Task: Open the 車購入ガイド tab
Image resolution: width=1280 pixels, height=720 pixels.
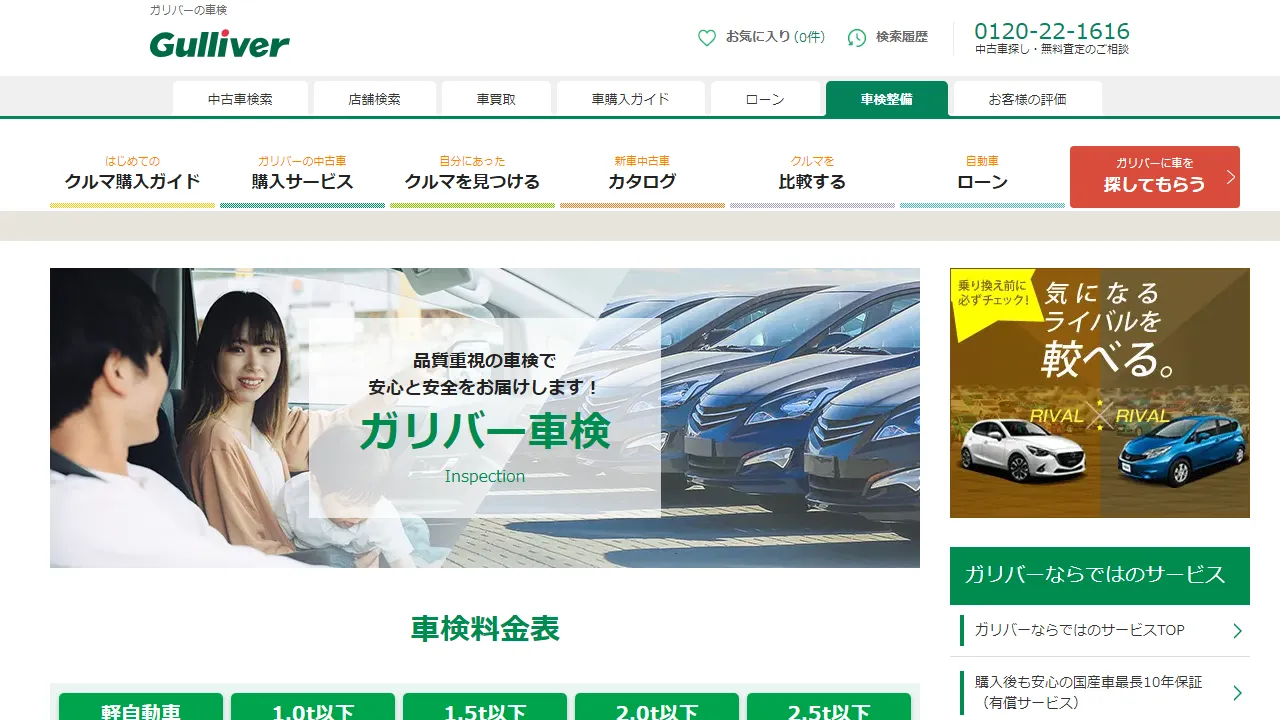Action: coord(630,98)
